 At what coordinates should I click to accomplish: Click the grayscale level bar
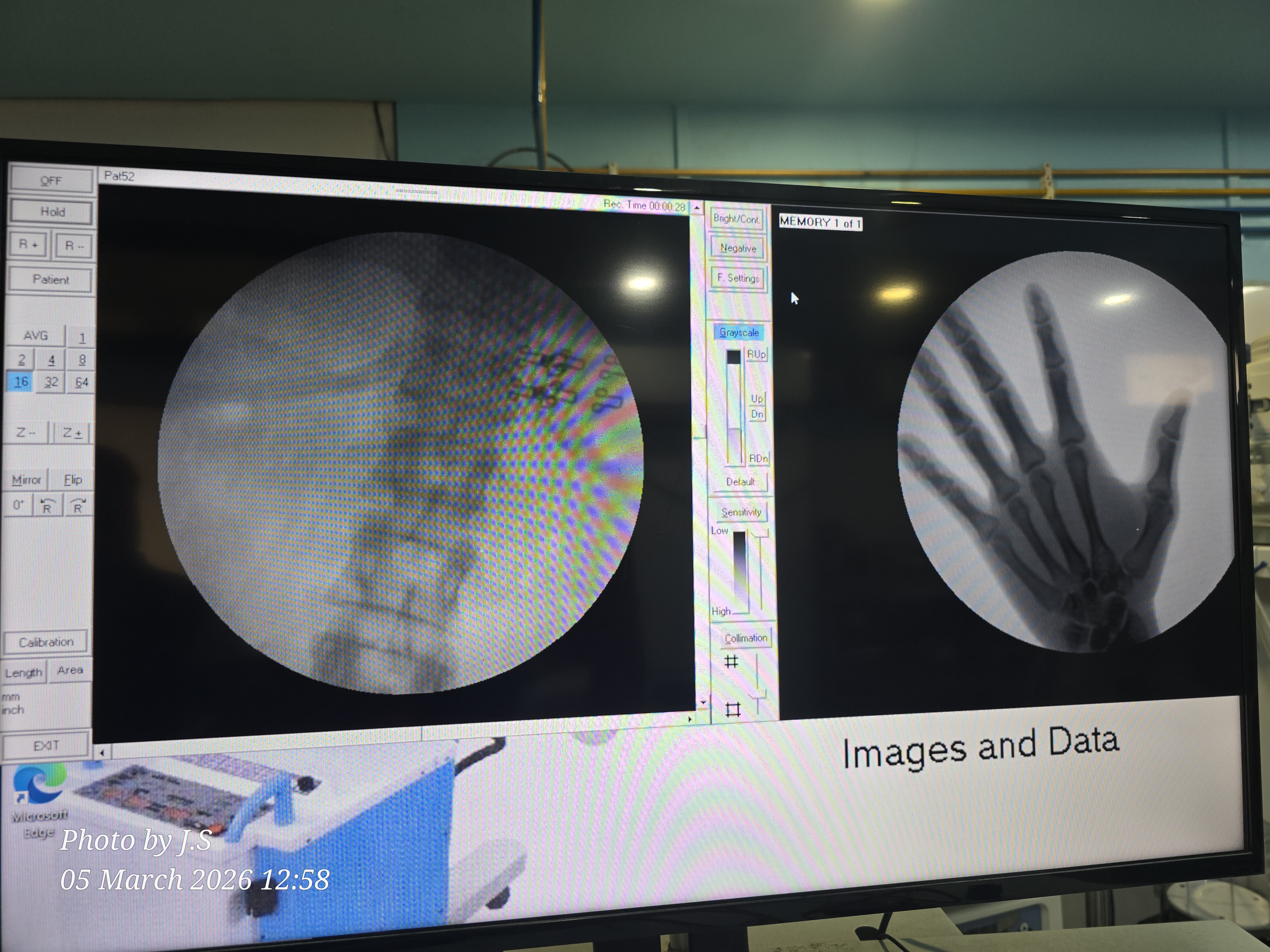[x=734, y=408]
